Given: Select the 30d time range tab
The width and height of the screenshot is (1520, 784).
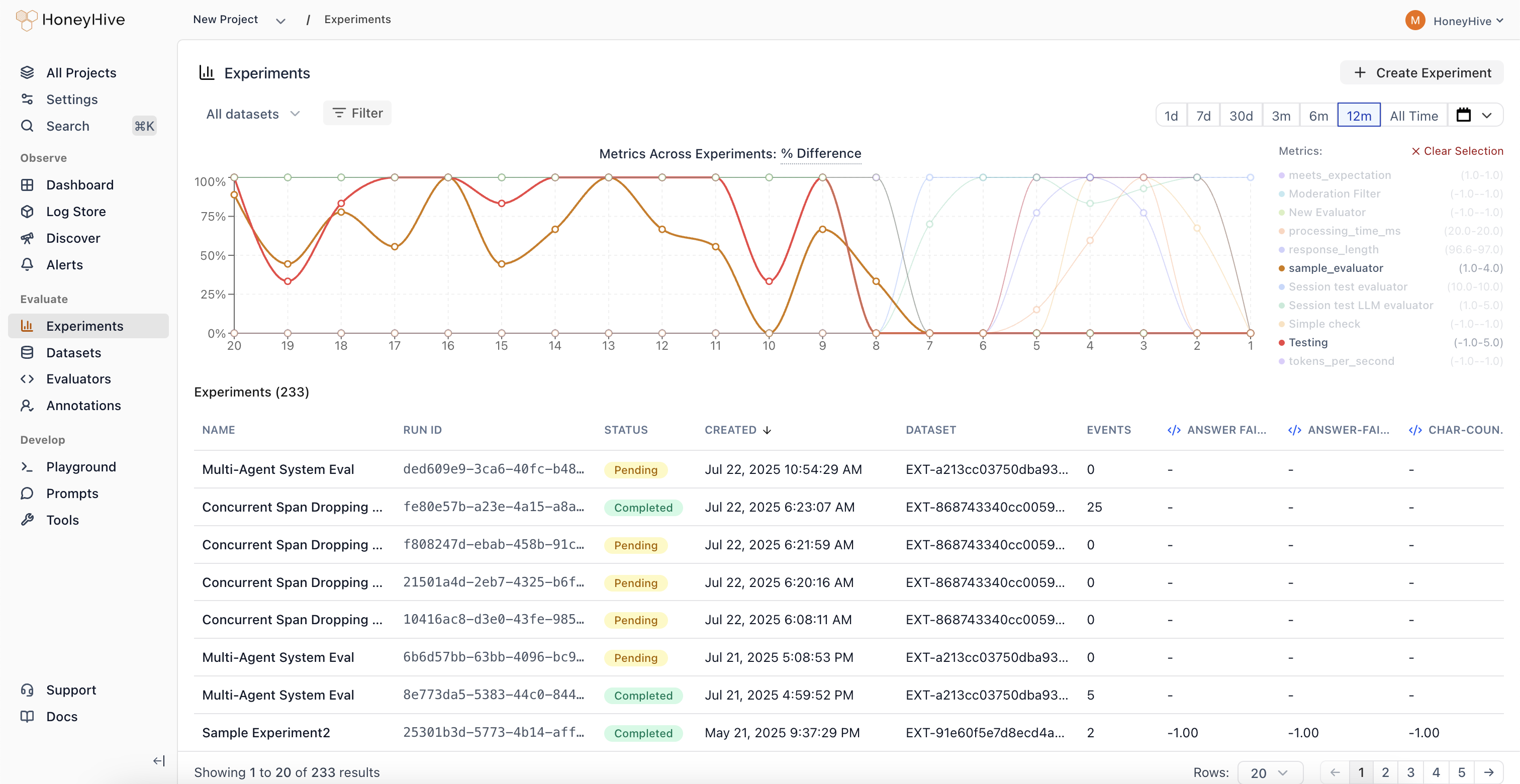Looking at the screenshot, I should coord(1241,116).
